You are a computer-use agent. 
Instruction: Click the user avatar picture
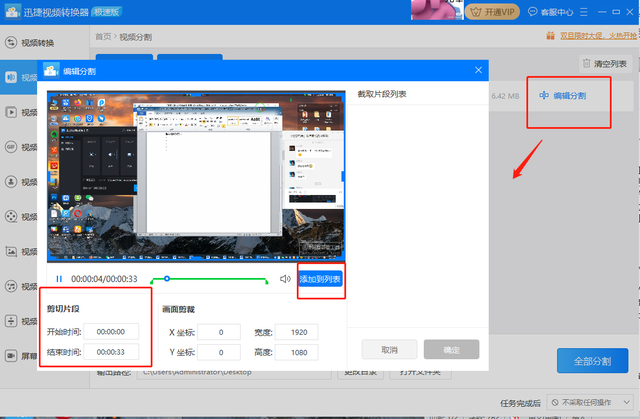(437, 10)
